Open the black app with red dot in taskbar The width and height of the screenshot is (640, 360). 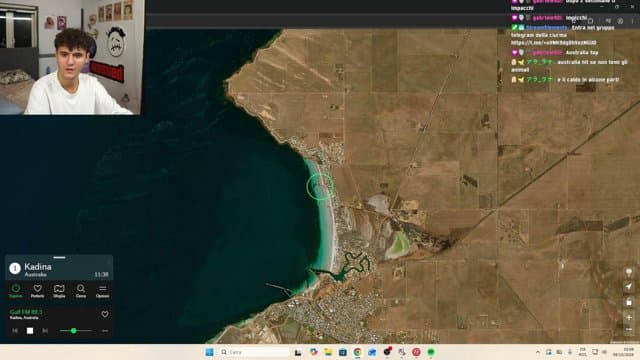point(387,351)
